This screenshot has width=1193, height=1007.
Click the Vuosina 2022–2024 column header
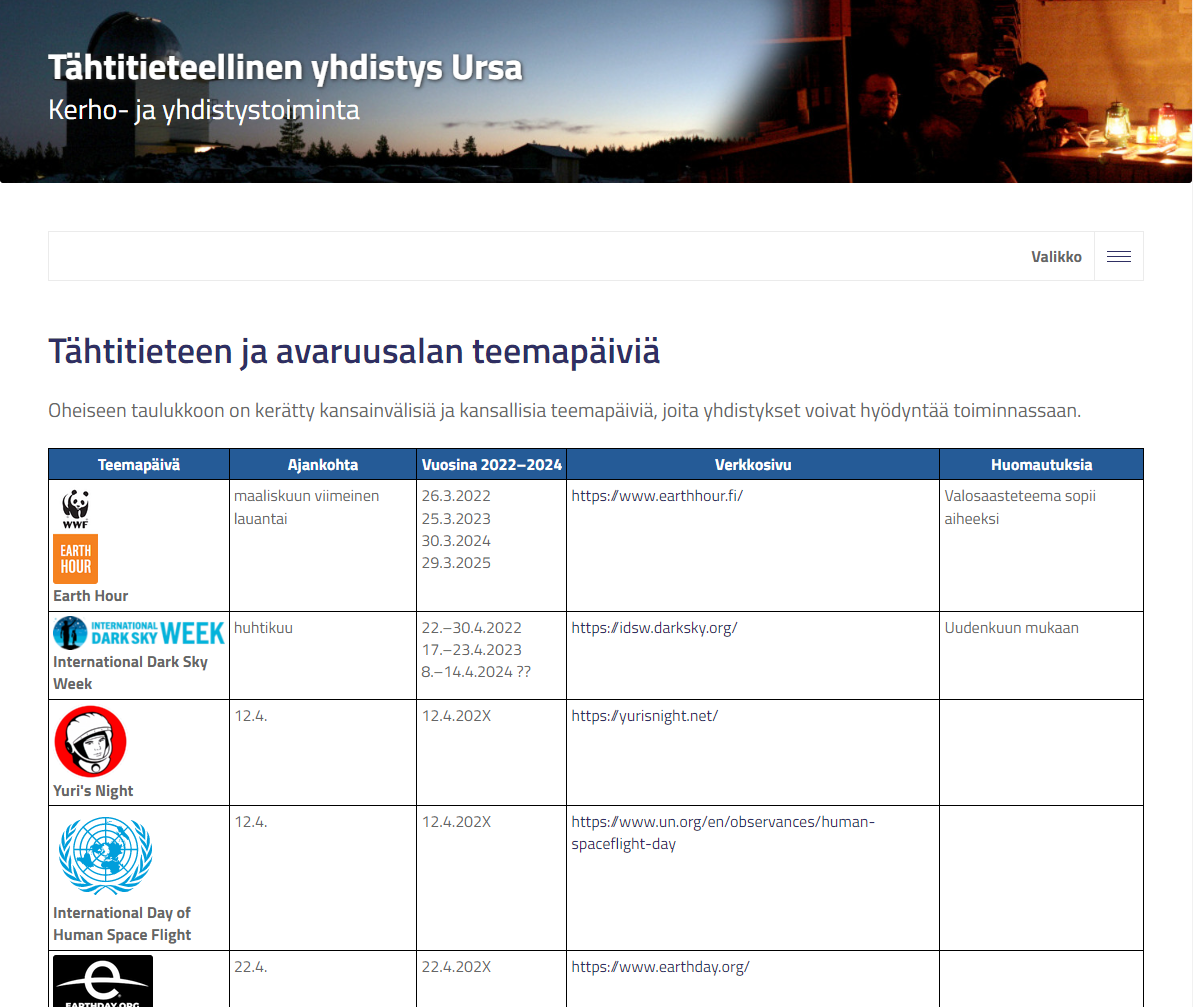click(x=492, y=465)
